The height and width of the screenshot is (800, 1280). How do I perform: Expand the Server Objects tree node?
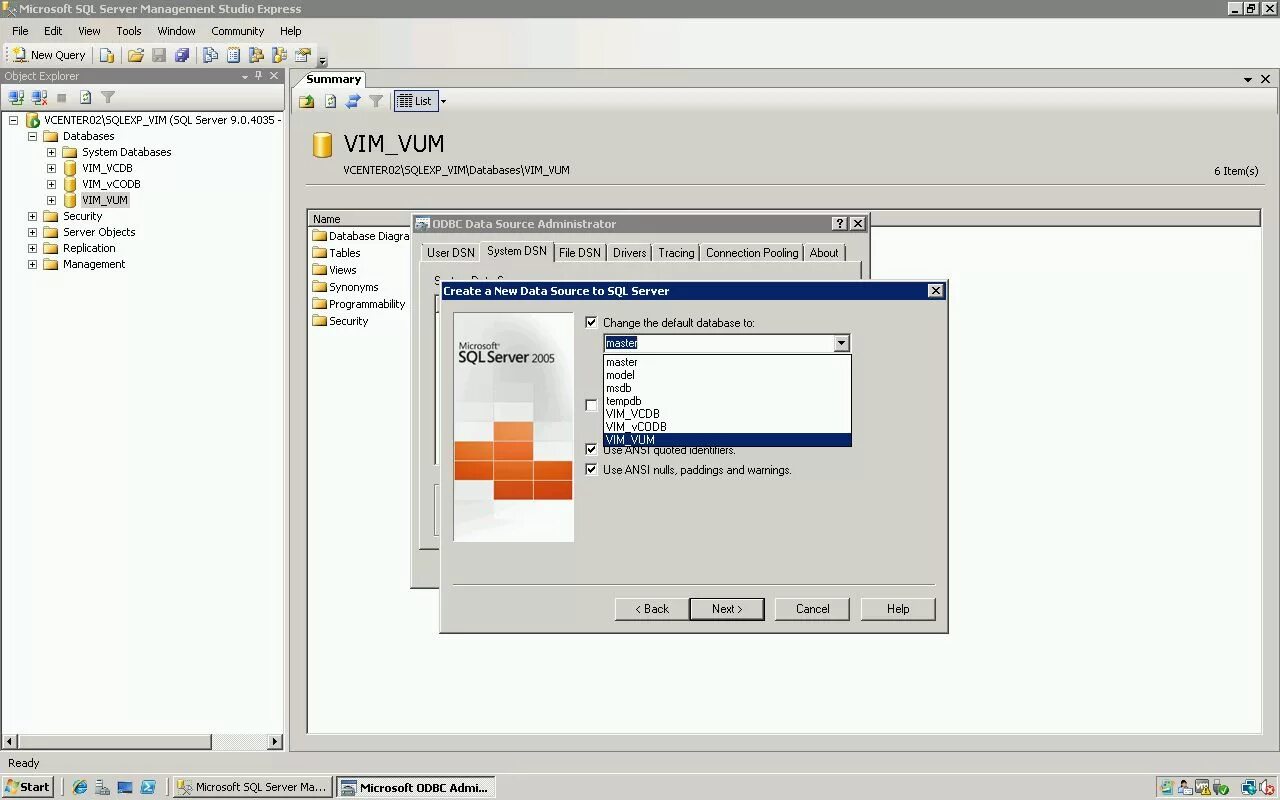click(32, 232)
